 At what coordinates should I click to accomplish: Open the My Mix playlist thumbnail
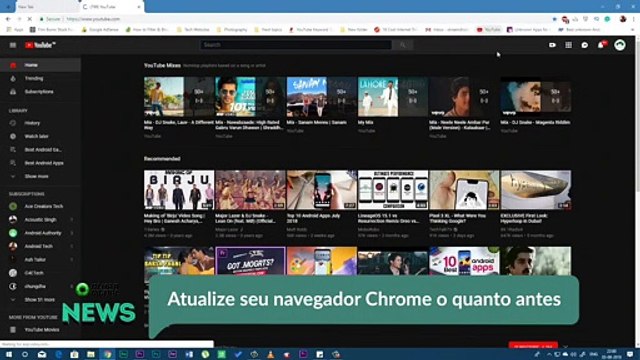point(393,97)
